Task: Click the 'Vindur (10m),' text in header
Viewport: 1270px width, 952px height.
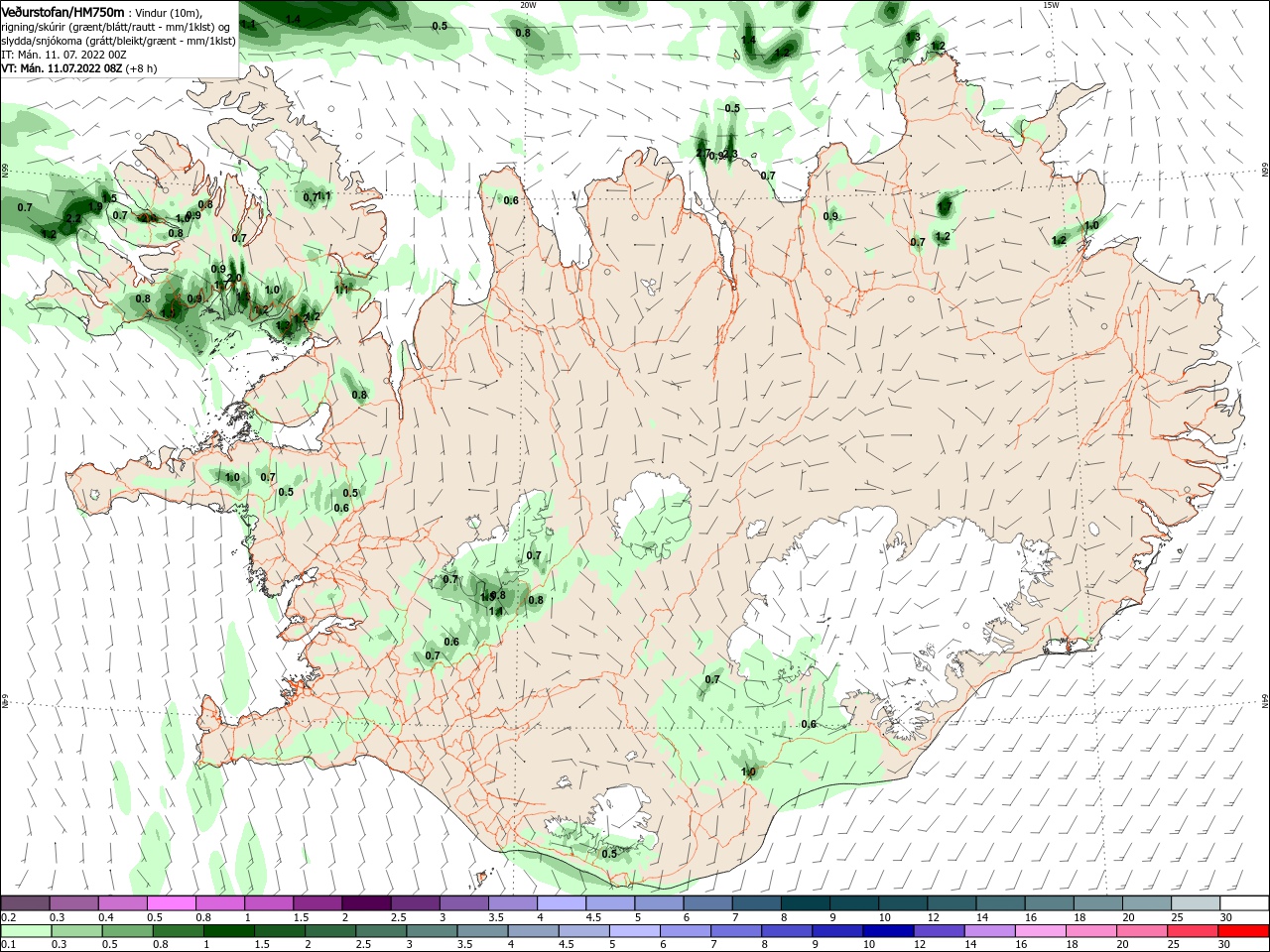Action: [169, 12]
